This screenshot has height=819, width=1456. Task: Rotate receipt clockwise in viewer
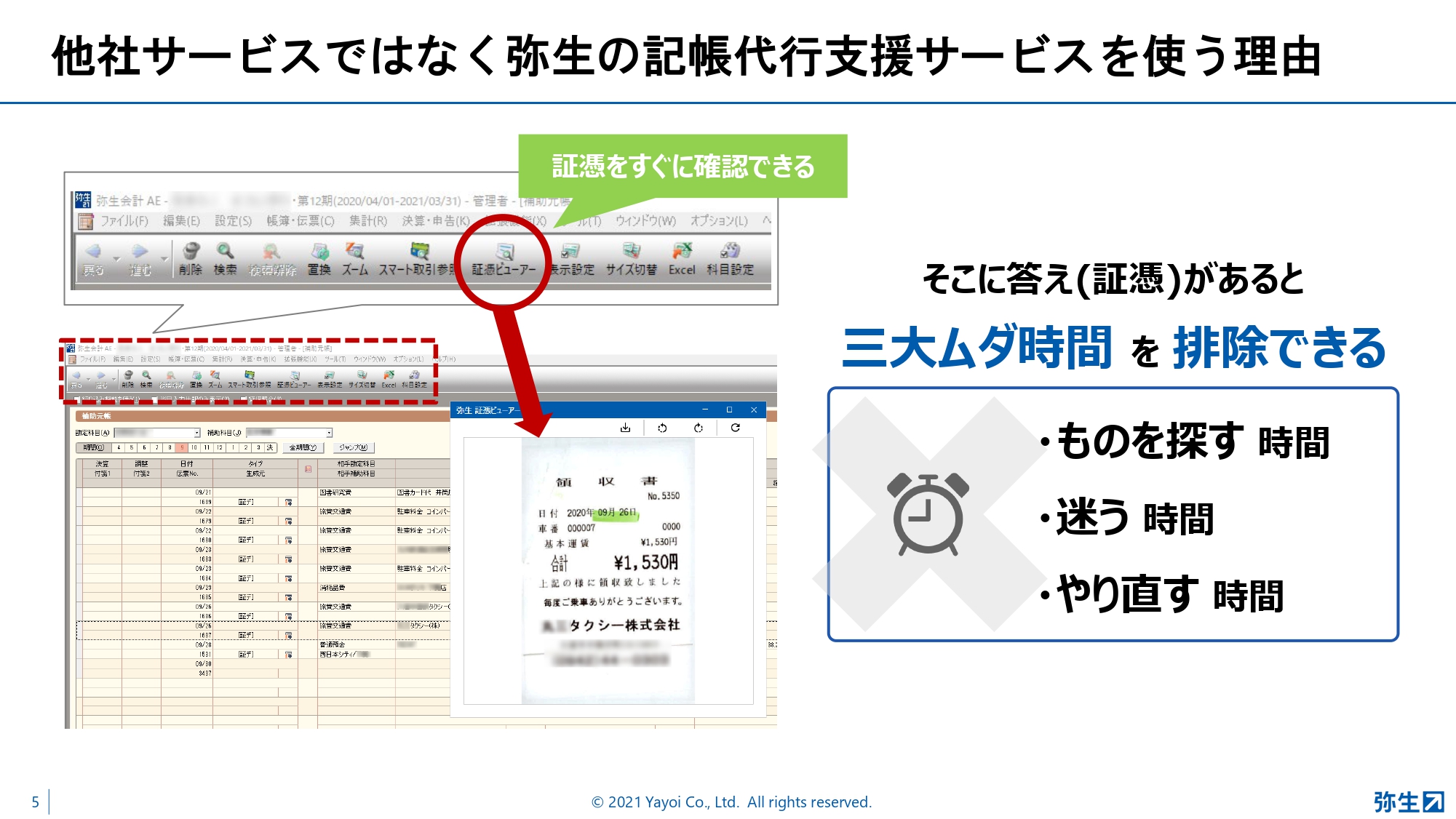(x=699, y=428)
